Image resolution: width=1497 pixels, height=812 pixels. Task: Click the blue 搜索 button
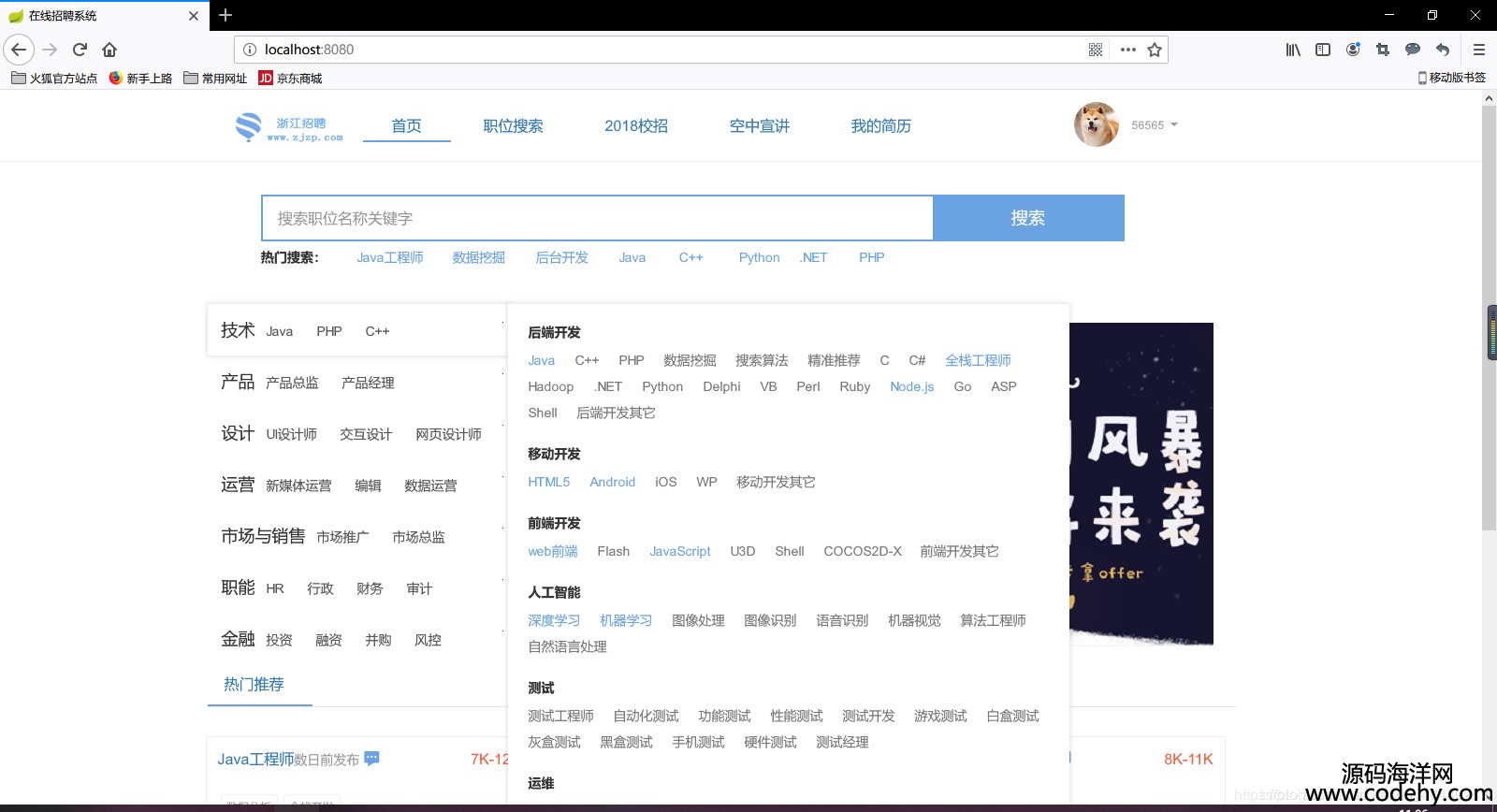[1028, 218]
